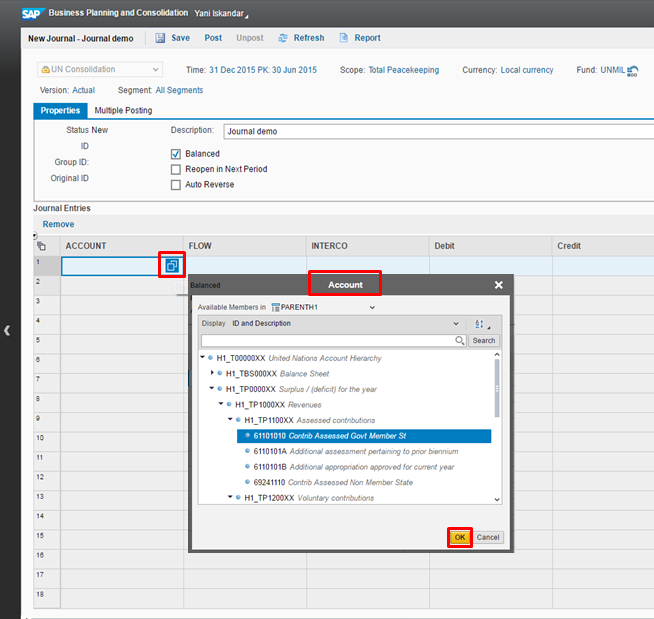654x619 pixels.
Task: Switch to the Properties tab
Action: click(60, 111)
